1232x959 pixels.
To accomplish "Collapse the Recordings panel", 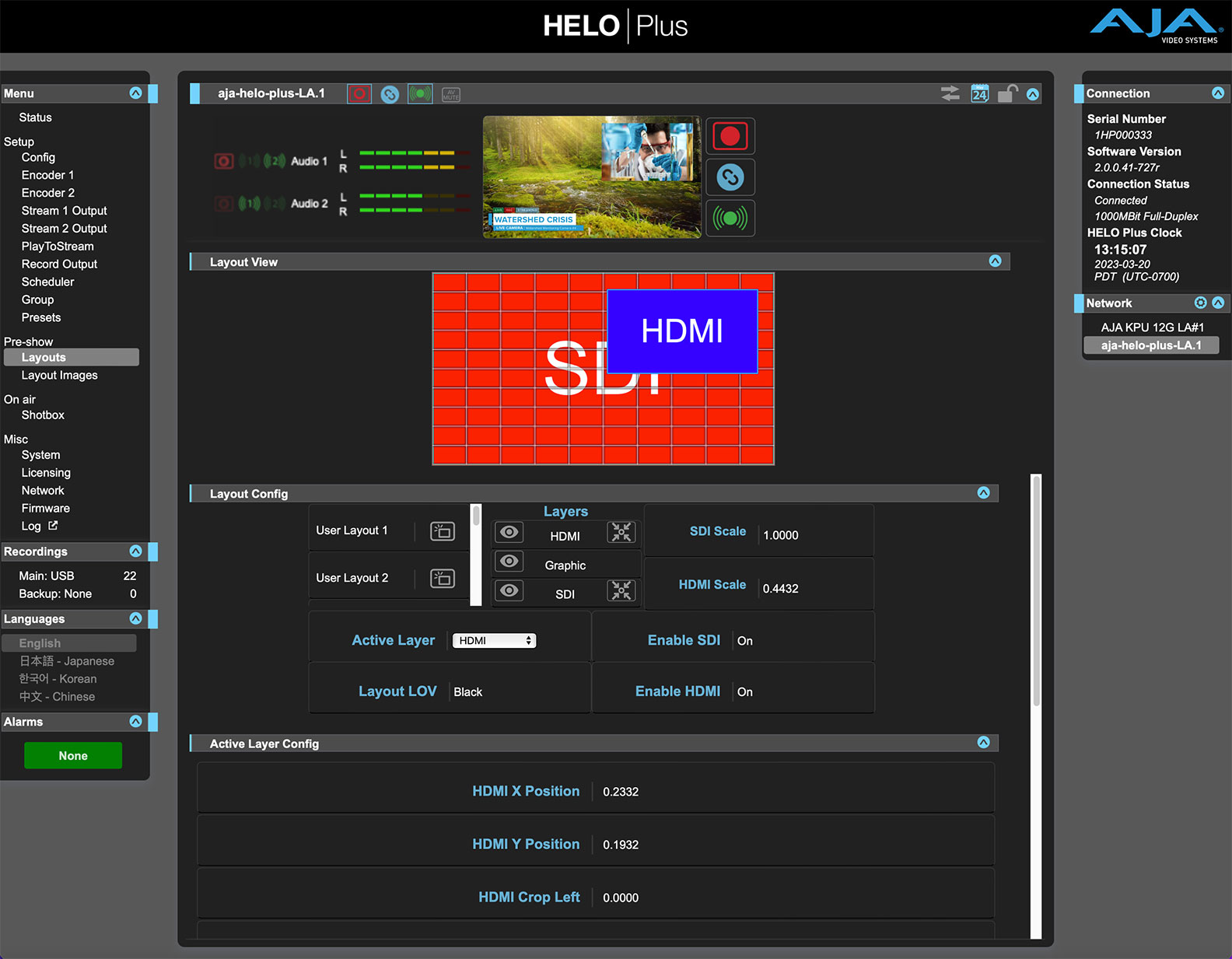I will 135,551.
